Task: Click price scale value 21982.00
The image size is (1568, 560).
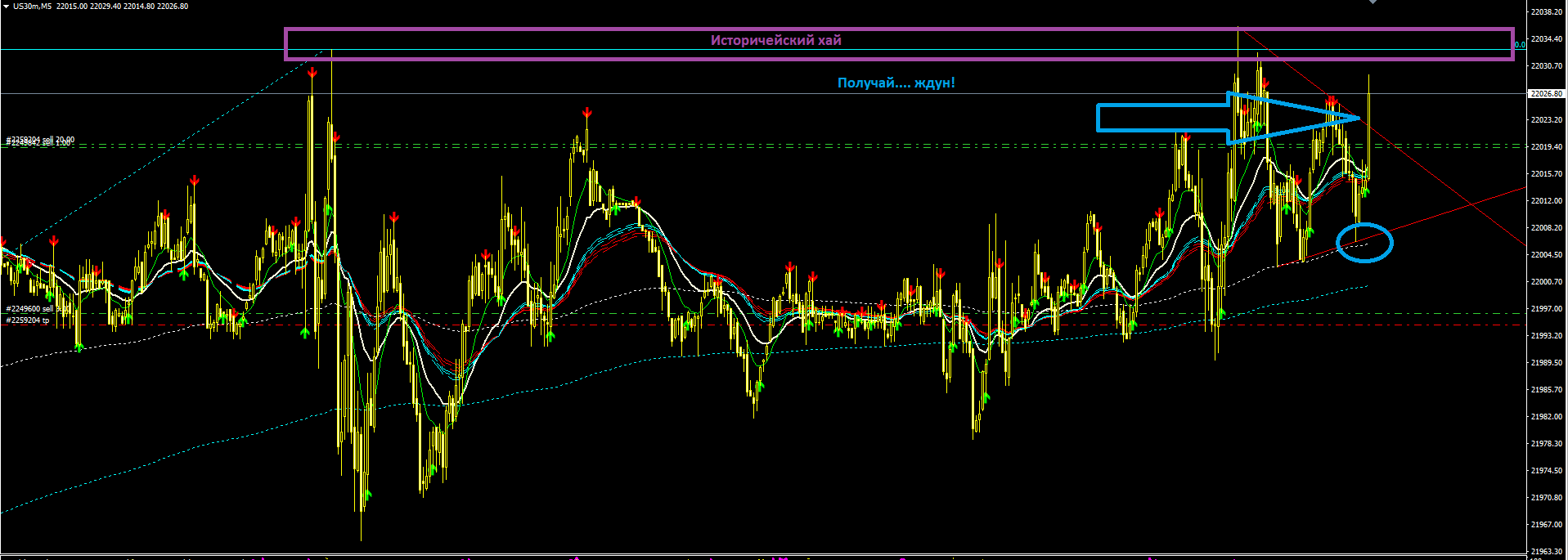Action: click(x=1546, y=416)
